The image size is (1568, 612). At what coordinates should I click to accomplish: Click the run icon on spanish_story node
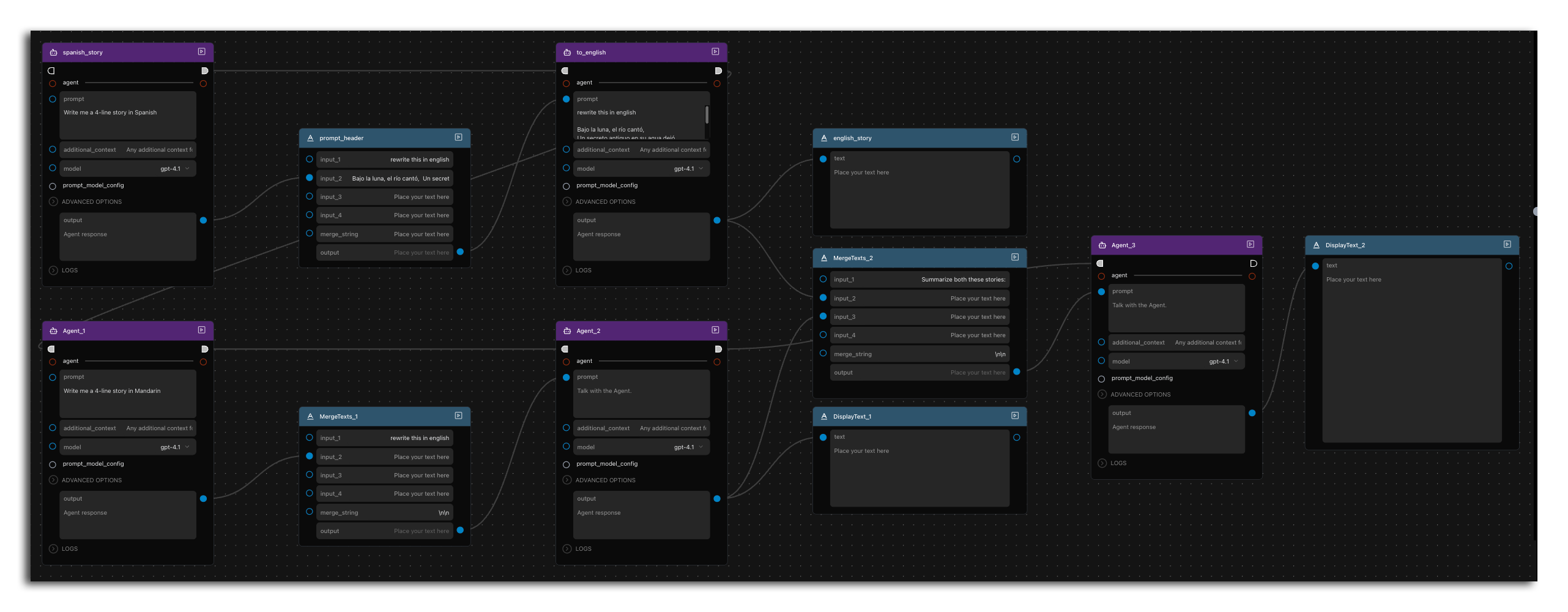pyautogui.click(x=201, y=52)
